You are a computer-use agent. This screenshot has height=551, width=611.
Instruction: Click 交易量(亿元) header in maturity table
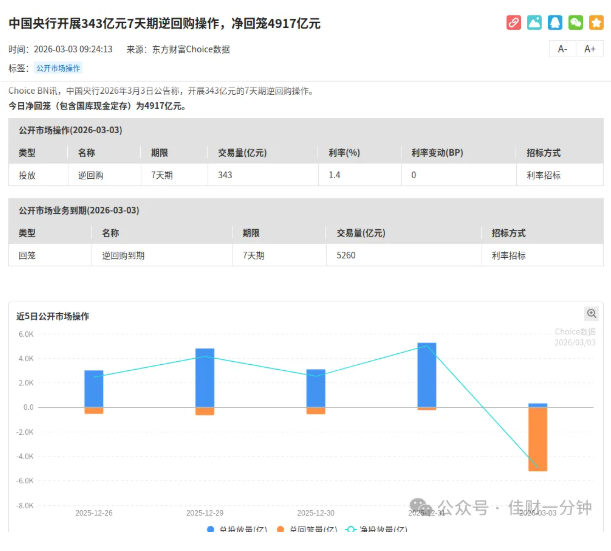(x=361, y=233)
